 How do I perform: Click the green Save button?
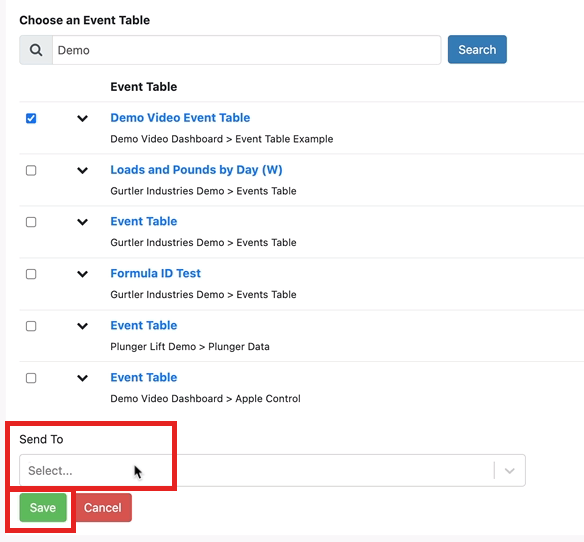tap(43, 507)
